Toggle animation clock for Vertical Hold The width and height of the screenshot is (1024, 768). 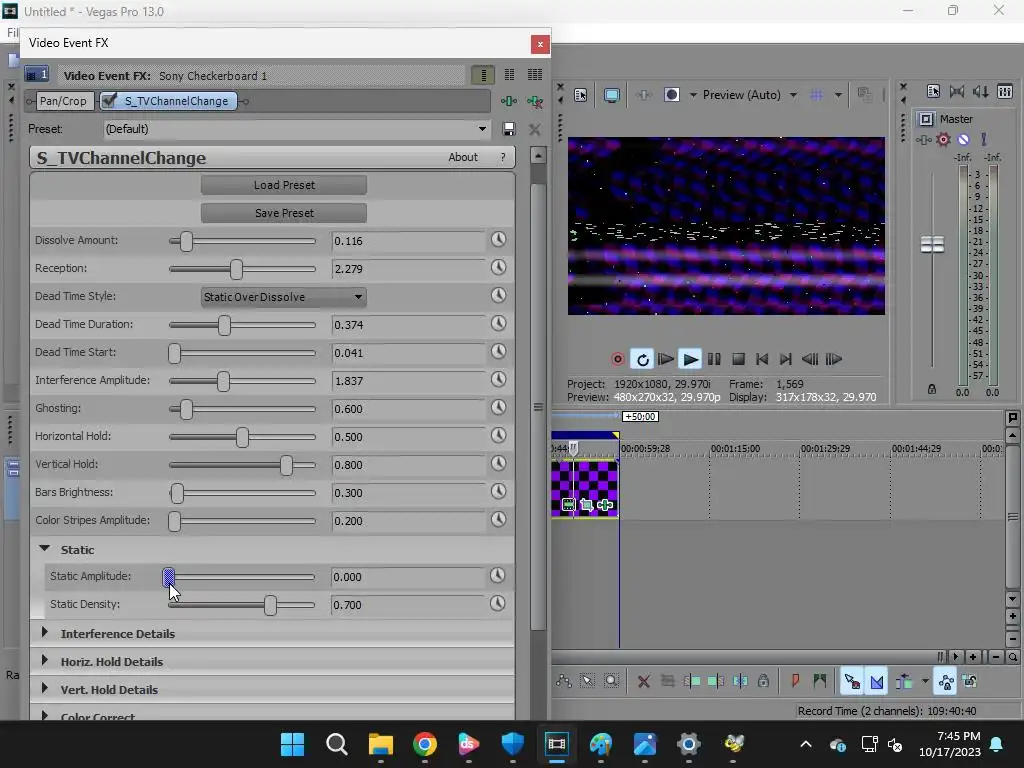[498, 464]
